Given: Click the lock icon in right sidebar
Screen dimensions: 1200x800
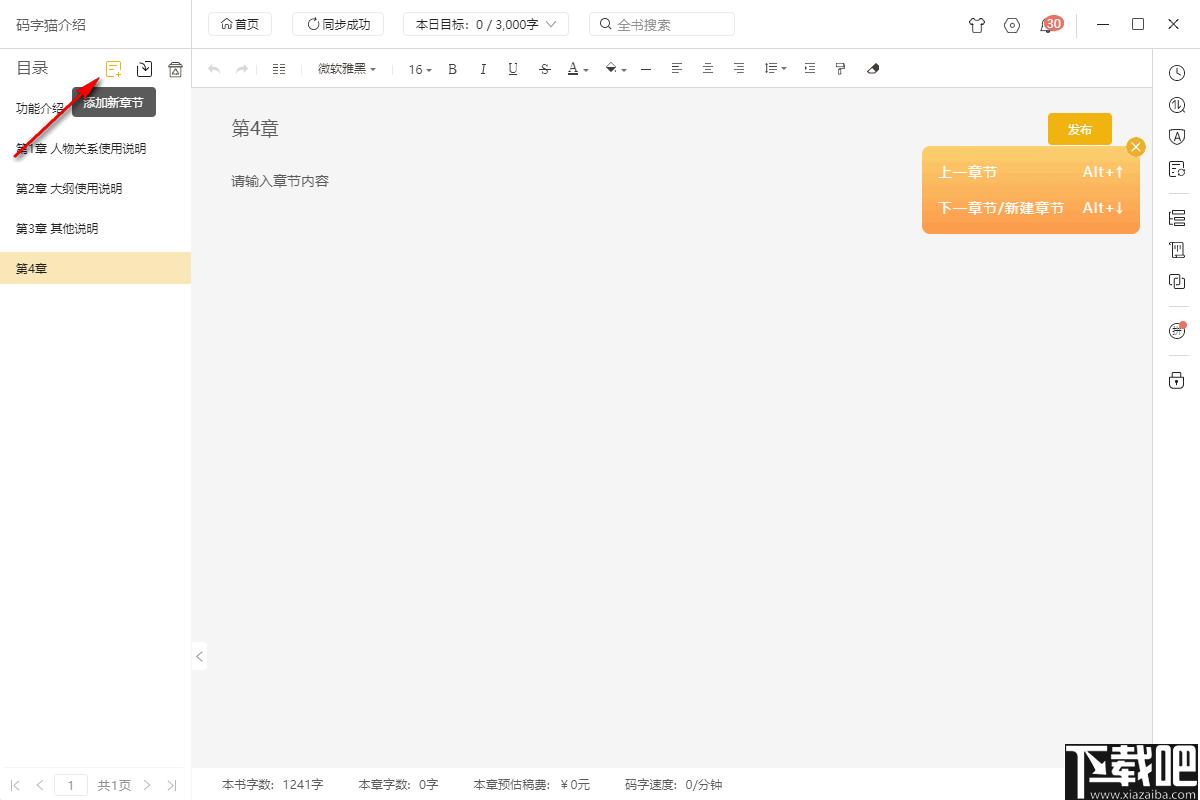Looking at the screenshot, I should tap(1177, 380).
